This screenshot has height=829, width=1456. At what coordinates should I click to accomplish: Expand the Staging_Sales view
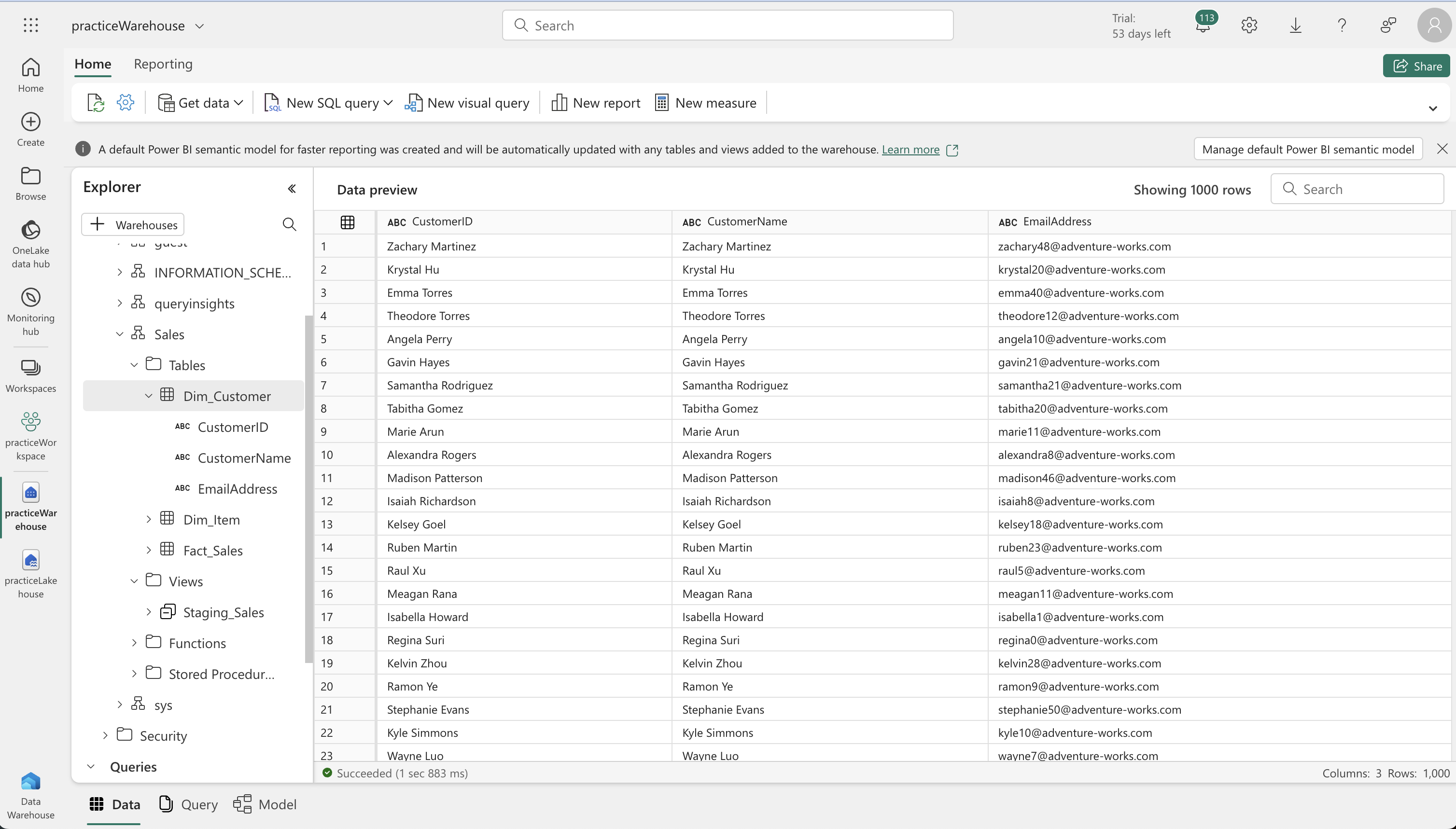tap(149, 612)
